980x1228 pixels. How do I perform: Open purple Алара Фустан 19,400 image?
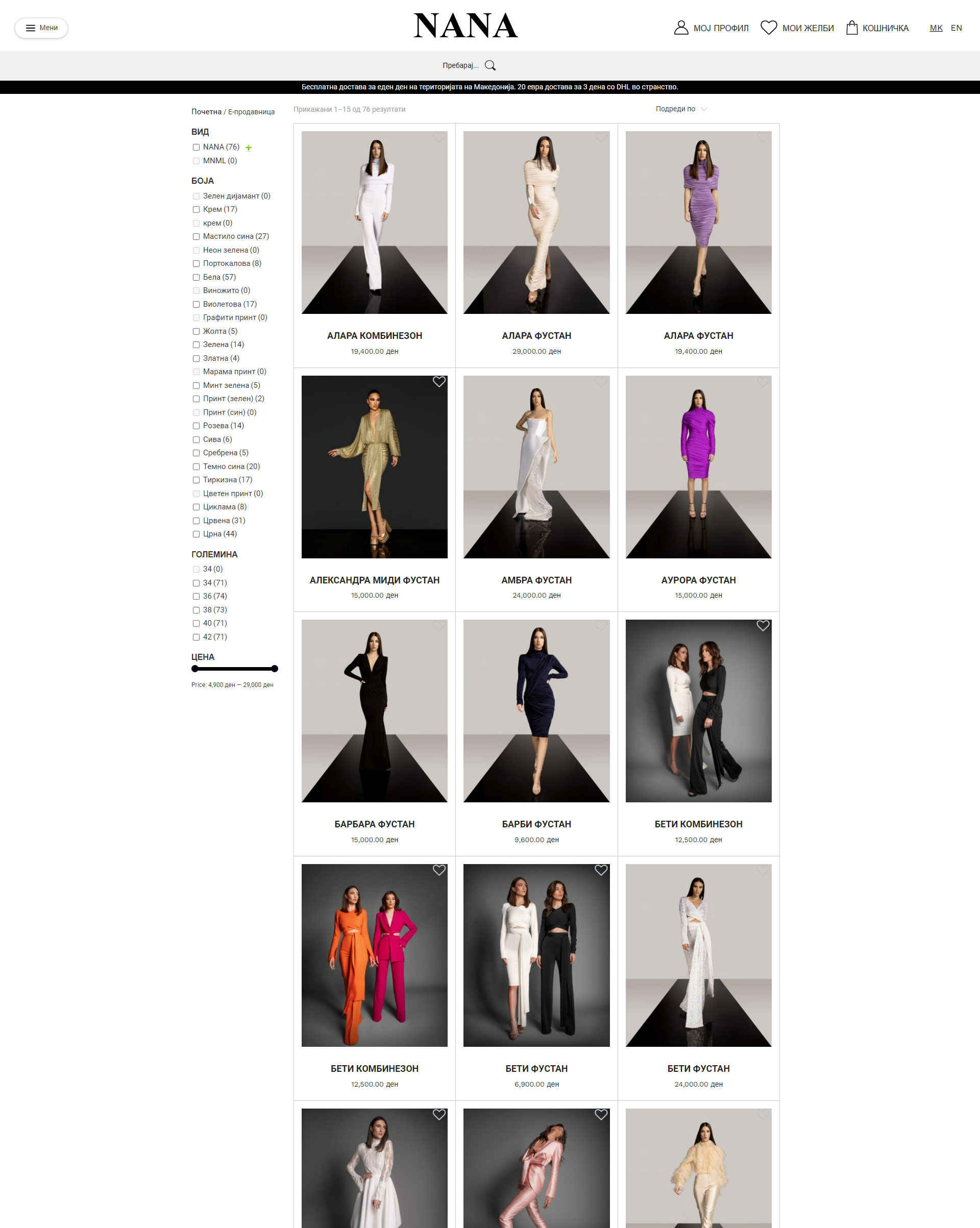(x=699, y=222)
